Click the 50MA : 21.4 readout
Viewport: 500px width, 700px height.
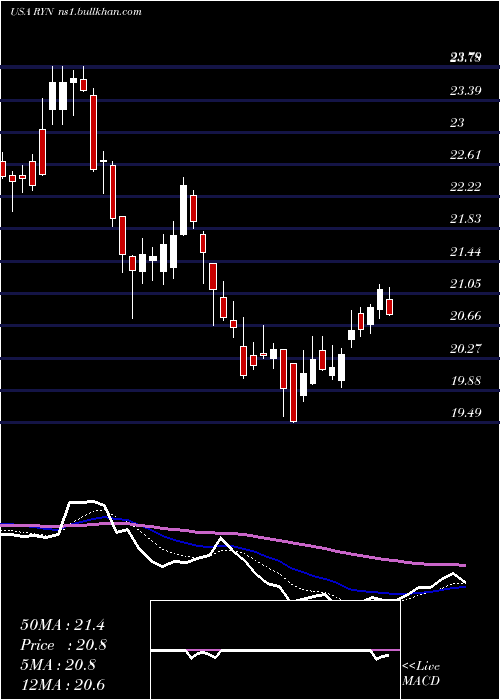(x=62, y=625)
